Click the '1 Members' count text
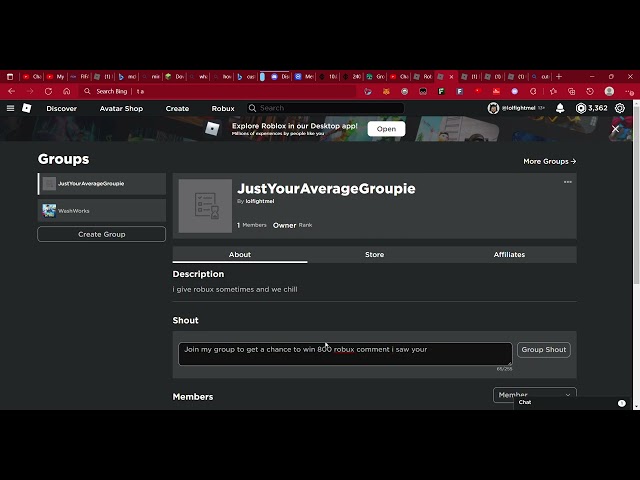The height and width of the screenshot is (480, 640). (x=251, y=225)
